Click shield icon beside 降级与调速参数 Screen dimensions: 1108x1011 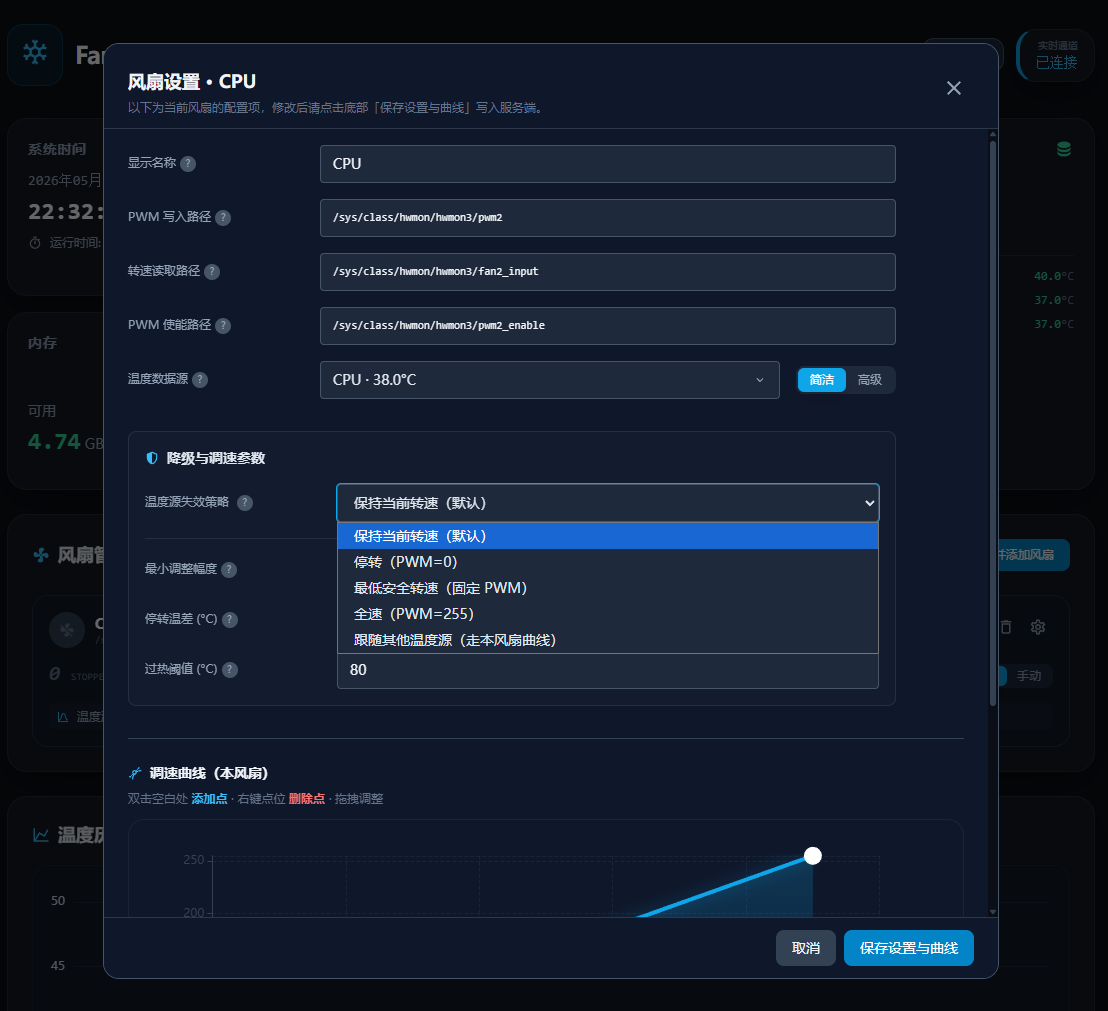[152, 458]
